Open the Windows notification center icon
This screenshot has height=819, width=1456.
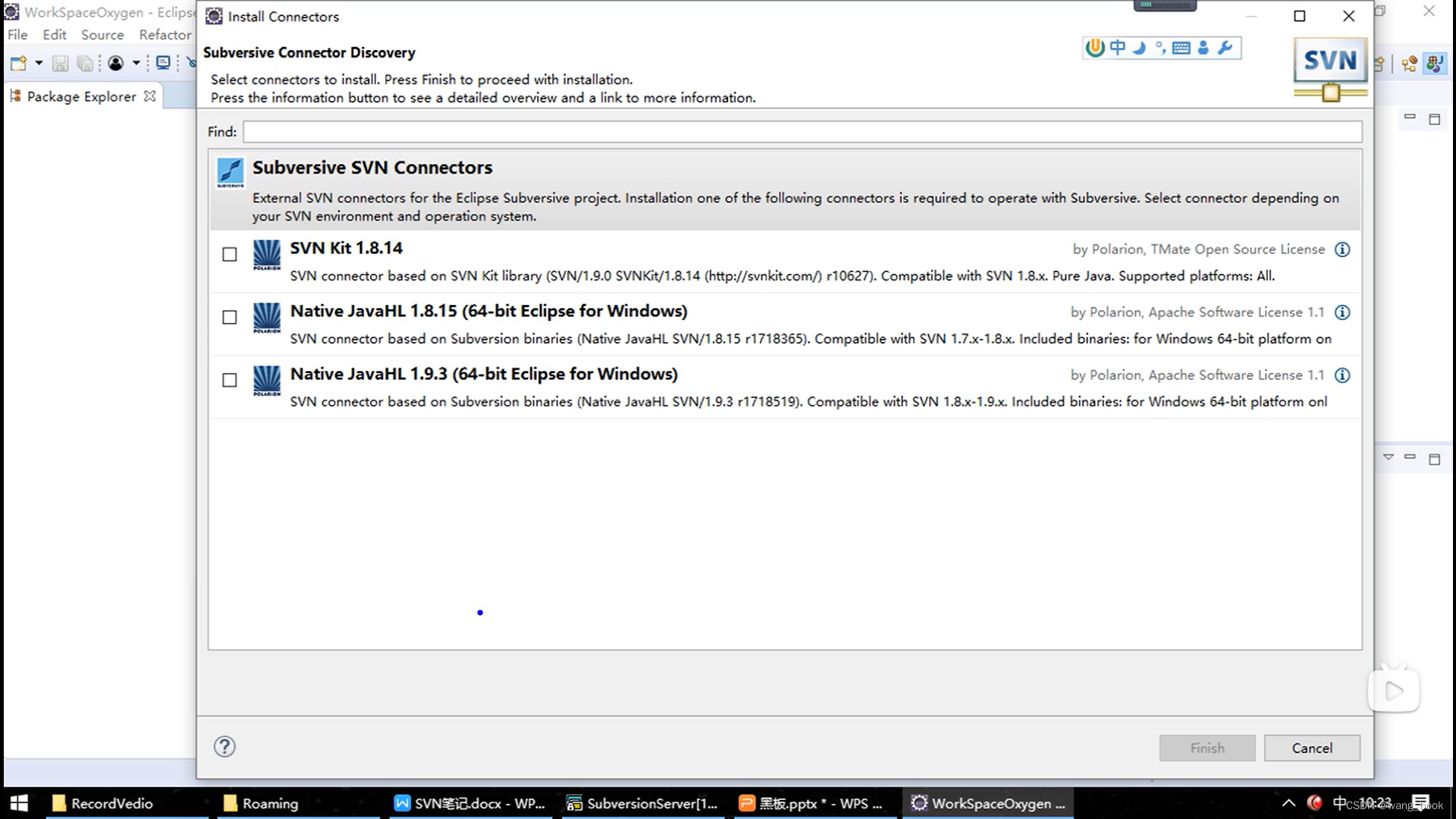click(x=1421, y=802)
